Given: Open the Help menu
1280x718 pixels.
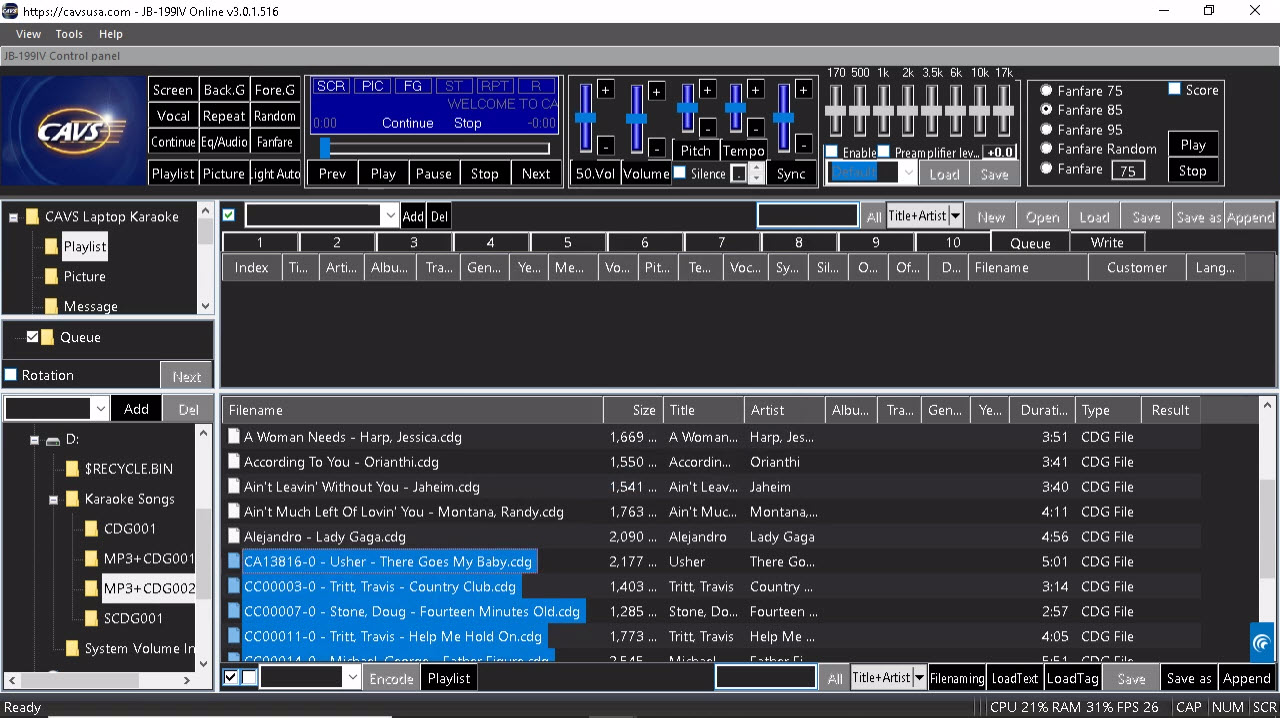Looking at the screenshot, I should click(110, 34).
